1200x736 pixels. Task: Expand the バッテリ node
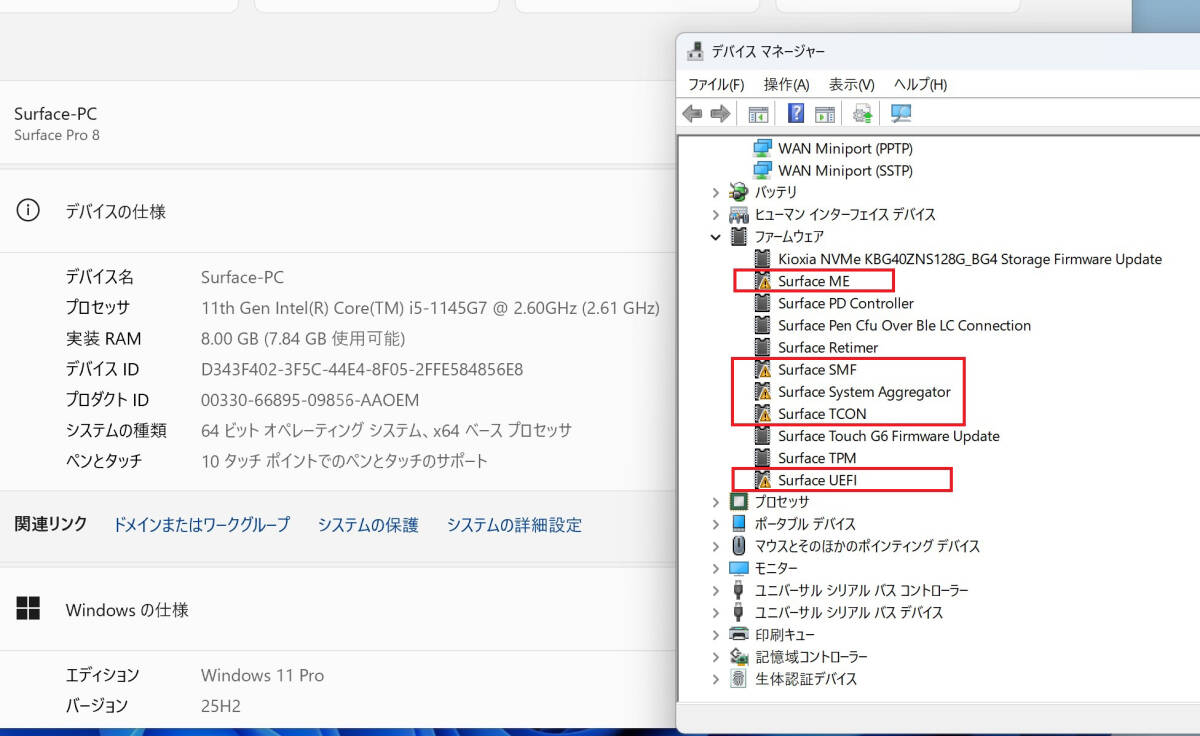click(x=715, y=192)
